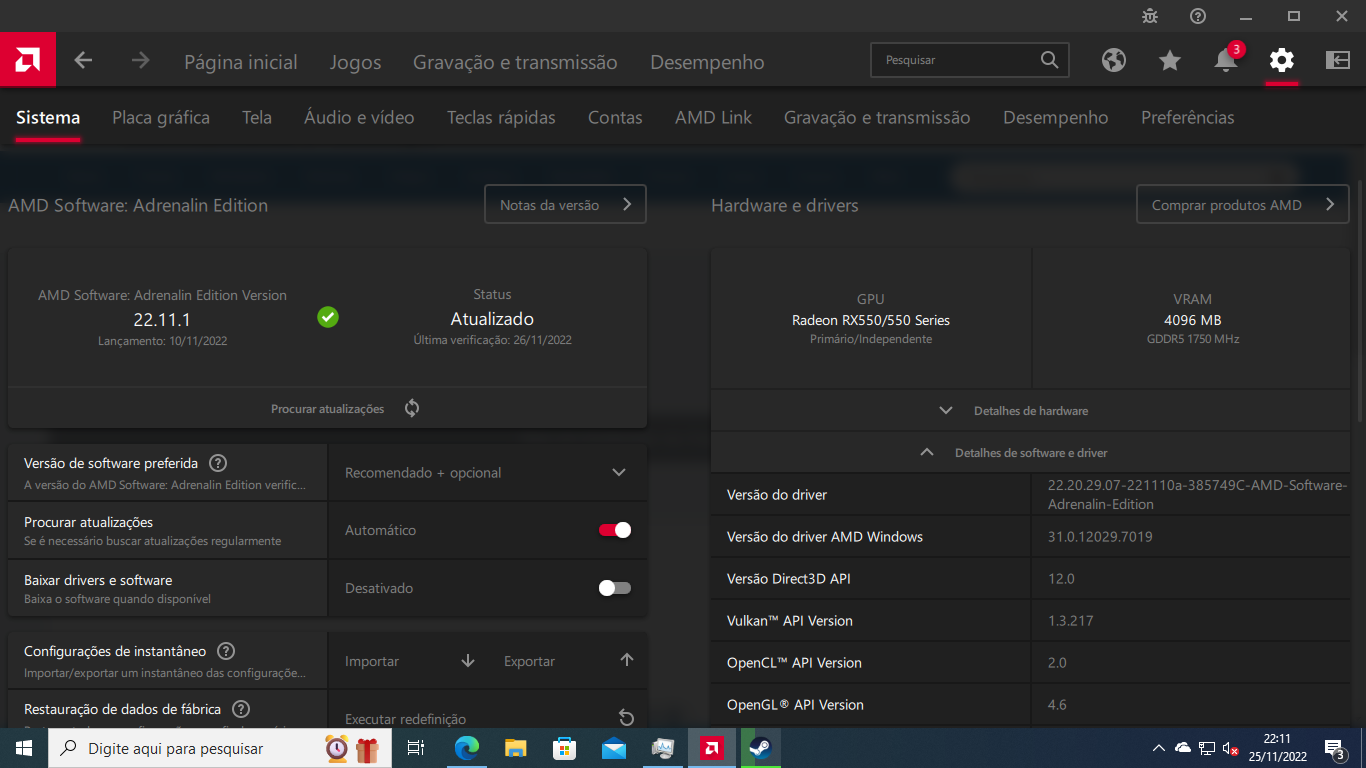
Task: Click Notas da versão button
Action: pos(565,204)
